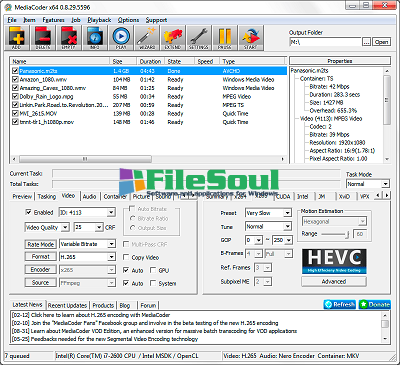The height and width of the screenshot is (365, 400).
Task: Click the Donate button
Action: coord(374,304)
